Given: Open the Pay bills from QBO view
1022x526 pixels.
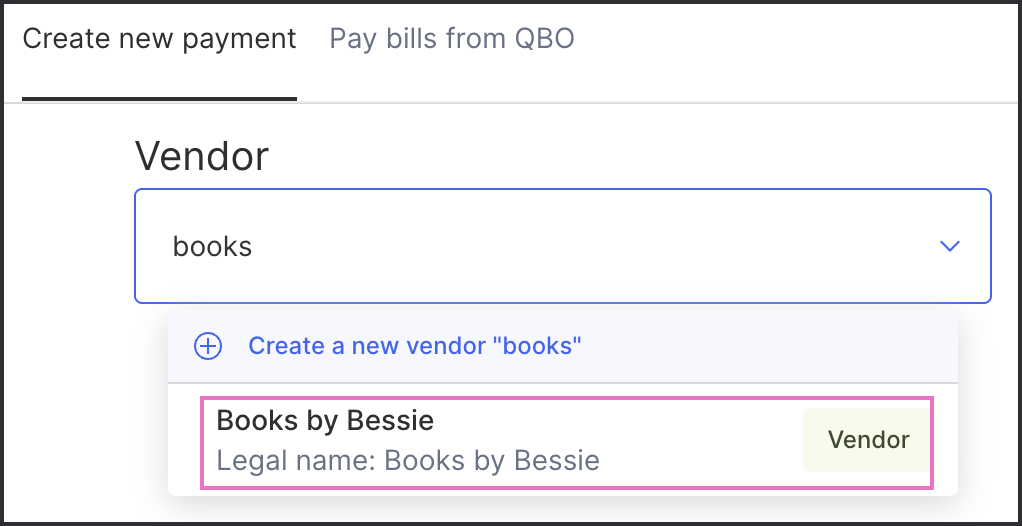Looking at the screenshot, I should (x=452, y=39).
